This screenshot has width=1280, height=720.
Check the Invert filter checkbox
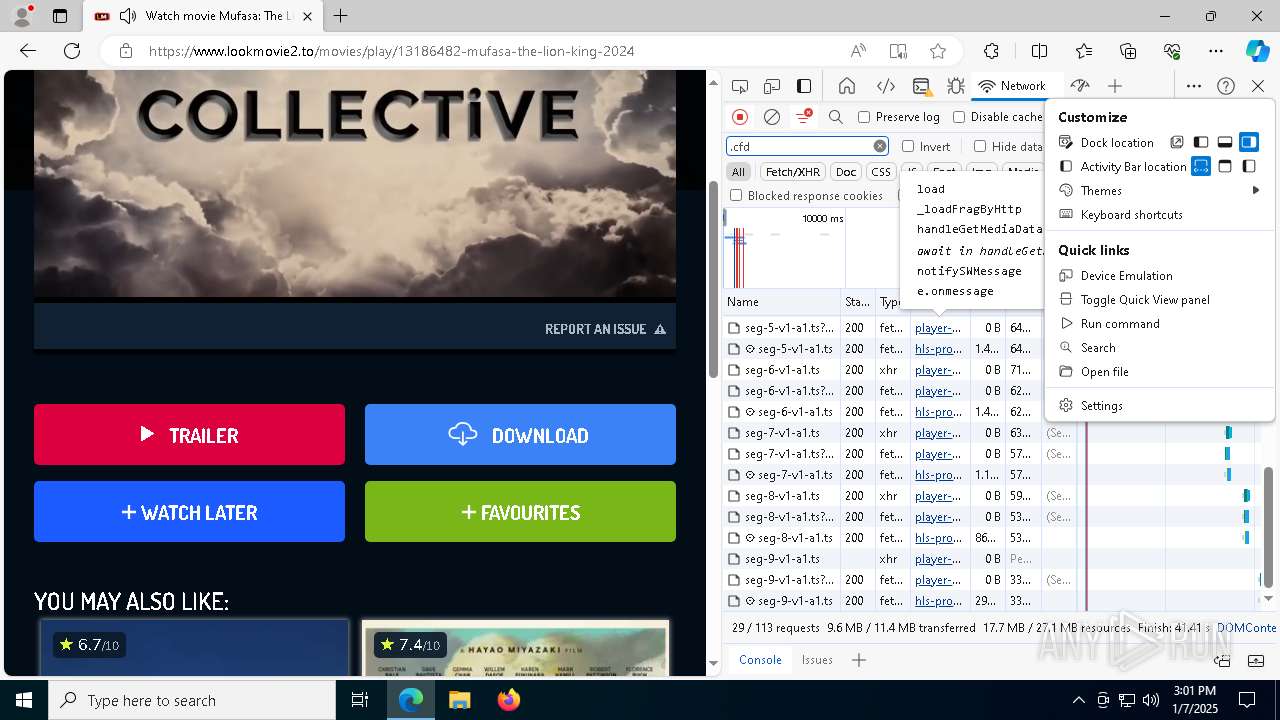[908, 146]
